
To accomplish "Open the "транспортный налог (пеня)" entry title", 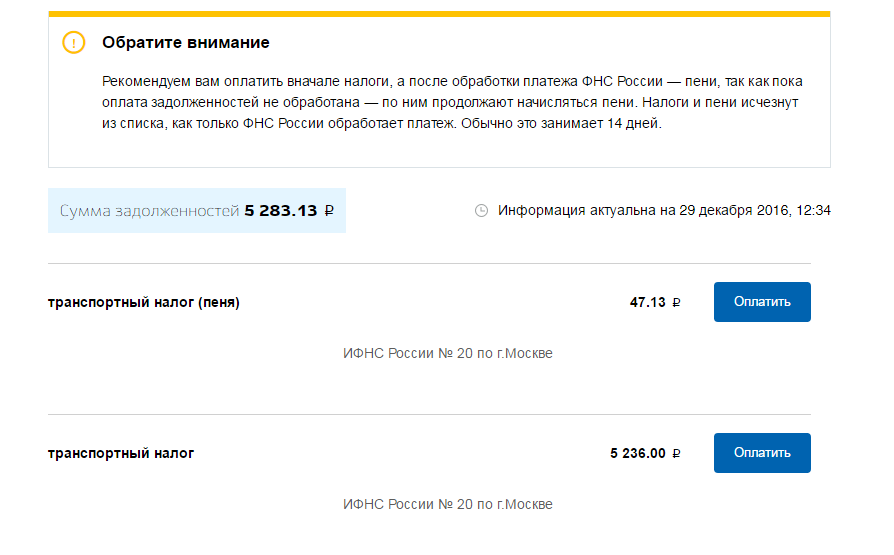I will click(x=144, y=303).
